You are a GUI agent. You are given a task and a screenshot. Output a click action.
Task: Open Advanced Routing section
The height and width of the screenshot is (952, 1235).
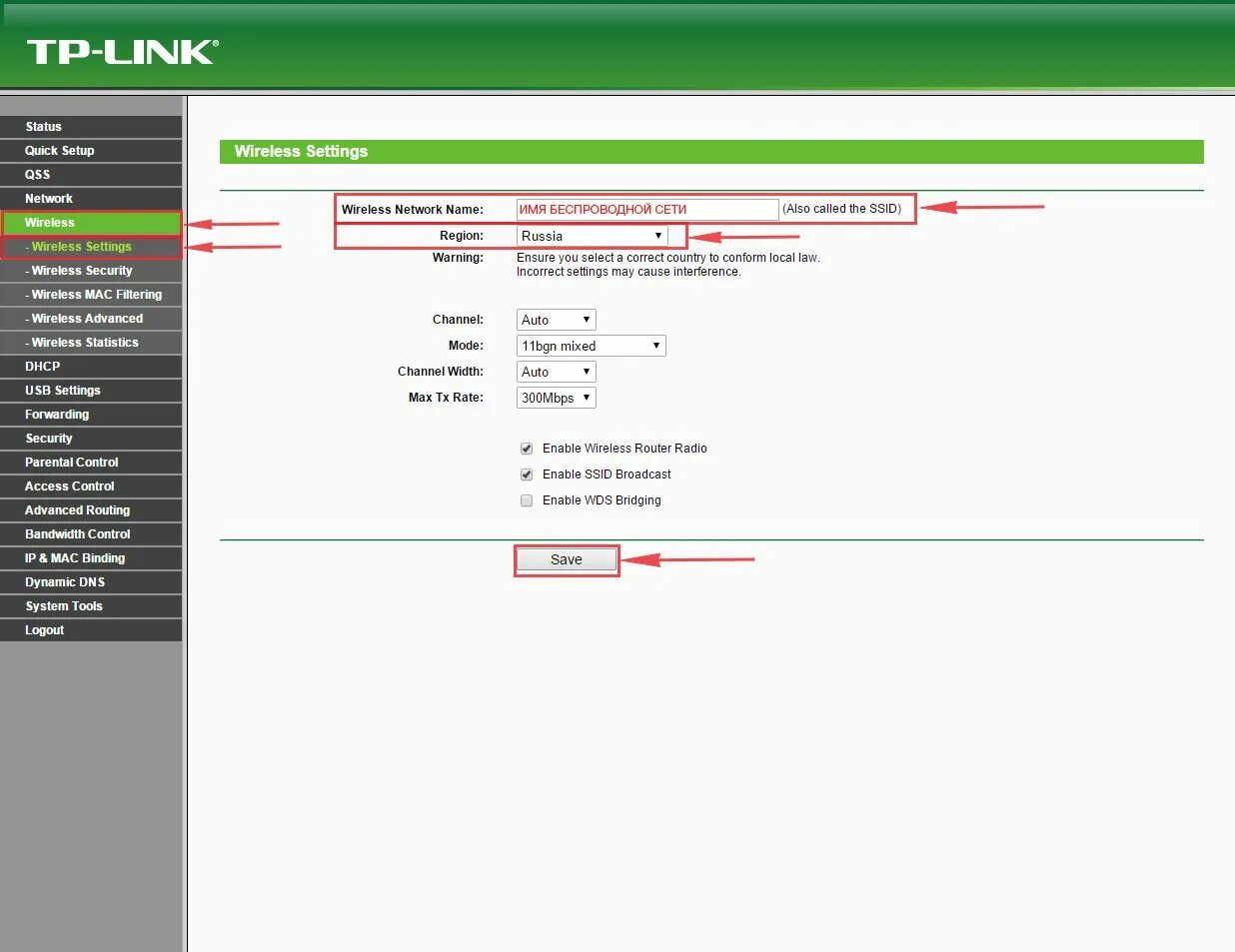[x=91, y=510]
